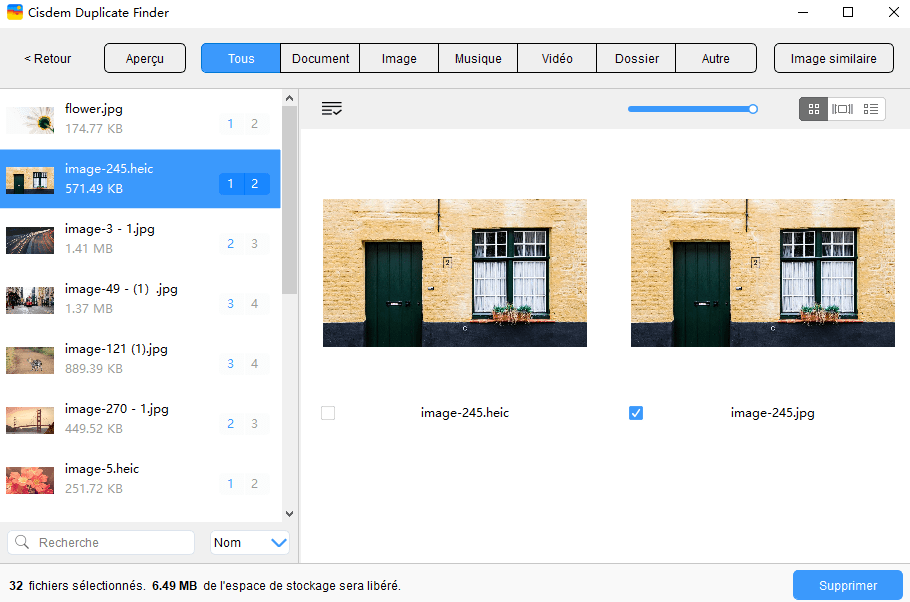Click the image-49 street thumbnail
Image resolution: width=910 pixels, height=602 pixels.
[30, 301]
